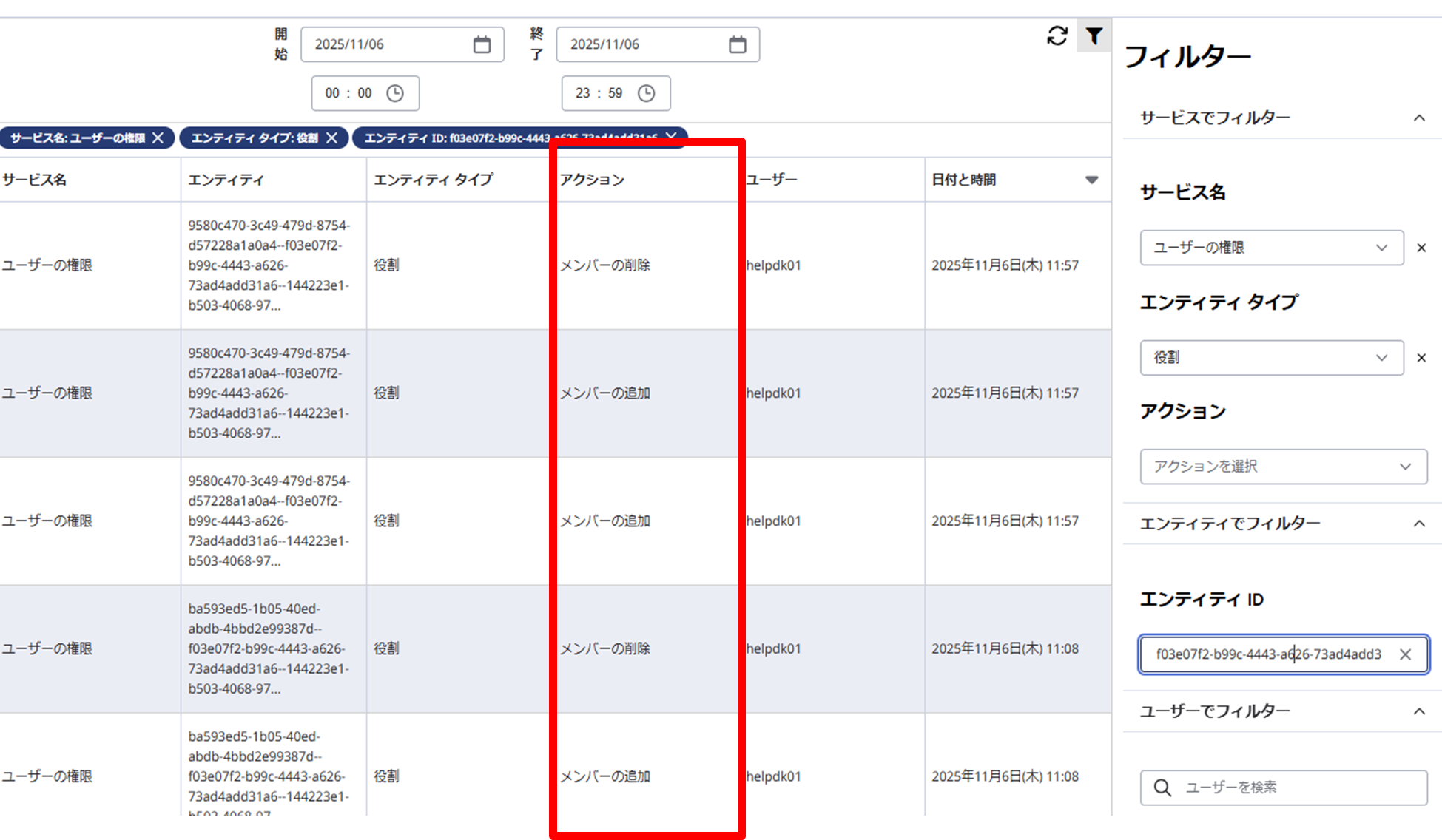Image resolution: width=1442 pixels, height=840 pixels.
Task: Open the end date calendar icon
Action: point(737,44)
